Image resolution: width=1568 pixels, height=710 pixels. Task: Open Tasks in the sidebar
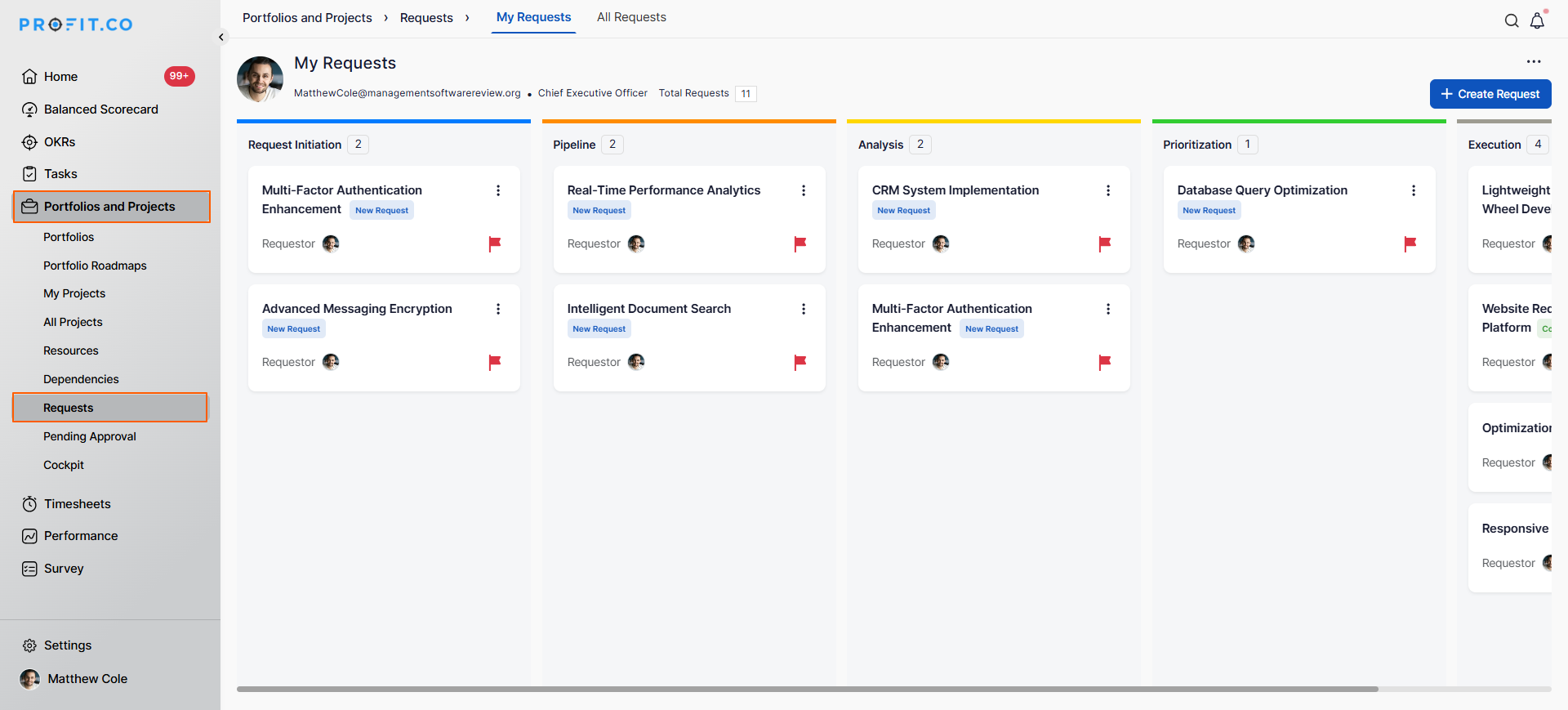(x=60, y=174)
